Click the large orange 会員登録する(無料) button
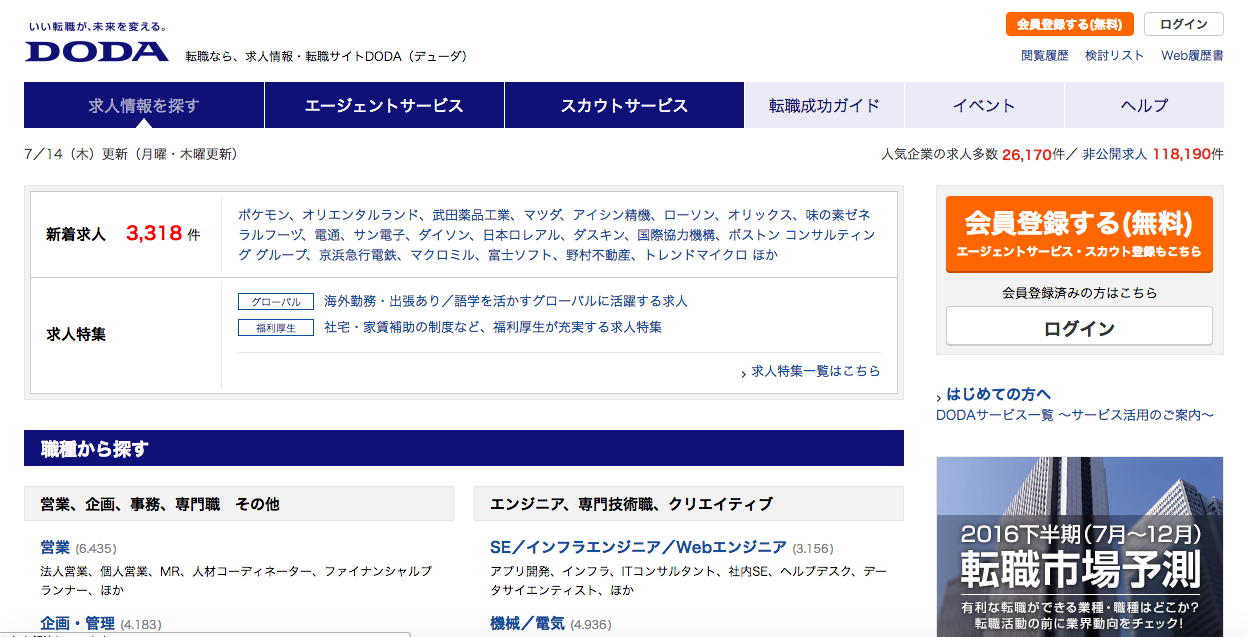This screenshot has width=1249, height=637. pyautogui.click(x=1079, y=234)
